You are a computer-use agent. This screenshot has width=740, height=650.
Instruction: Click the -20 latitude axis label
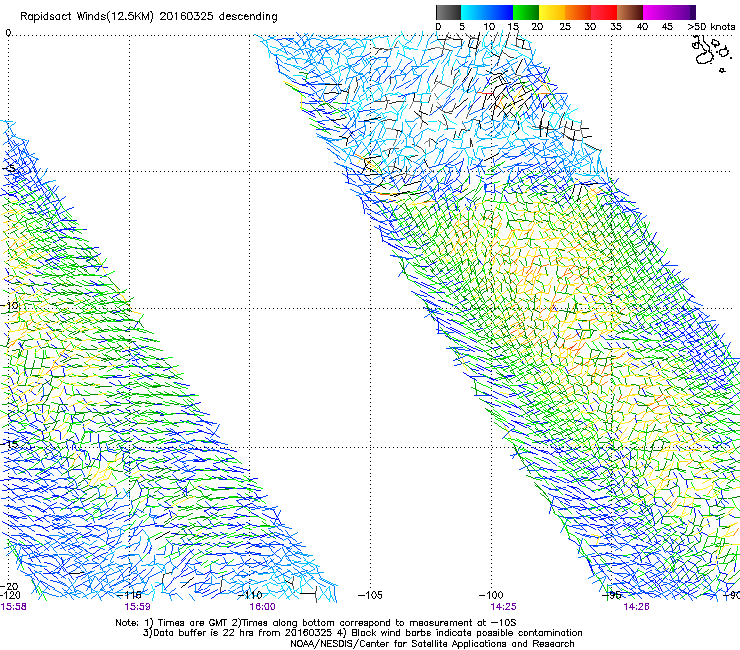(9, 586)
